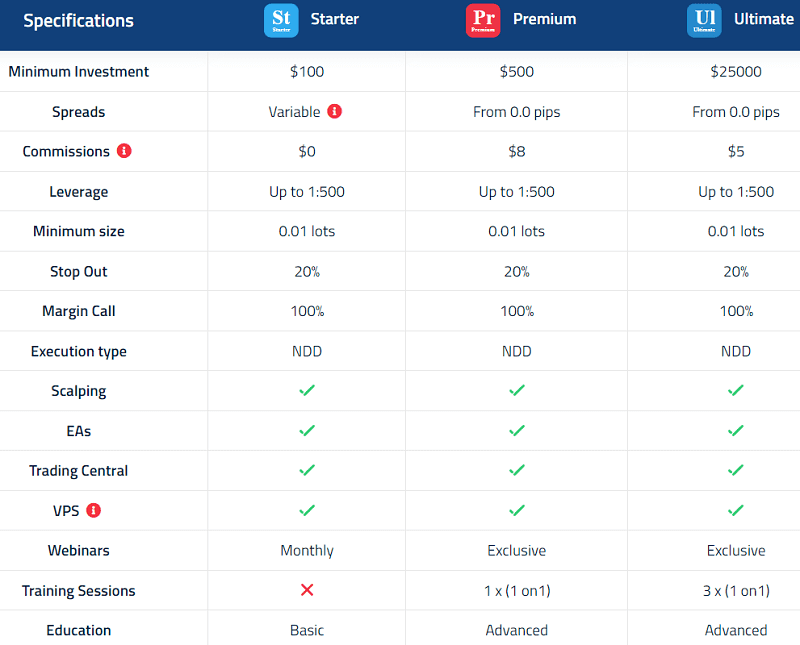Click the Ultimate EAs green checkmark
This screenshot has height=645, width=800.
(736, 431)
